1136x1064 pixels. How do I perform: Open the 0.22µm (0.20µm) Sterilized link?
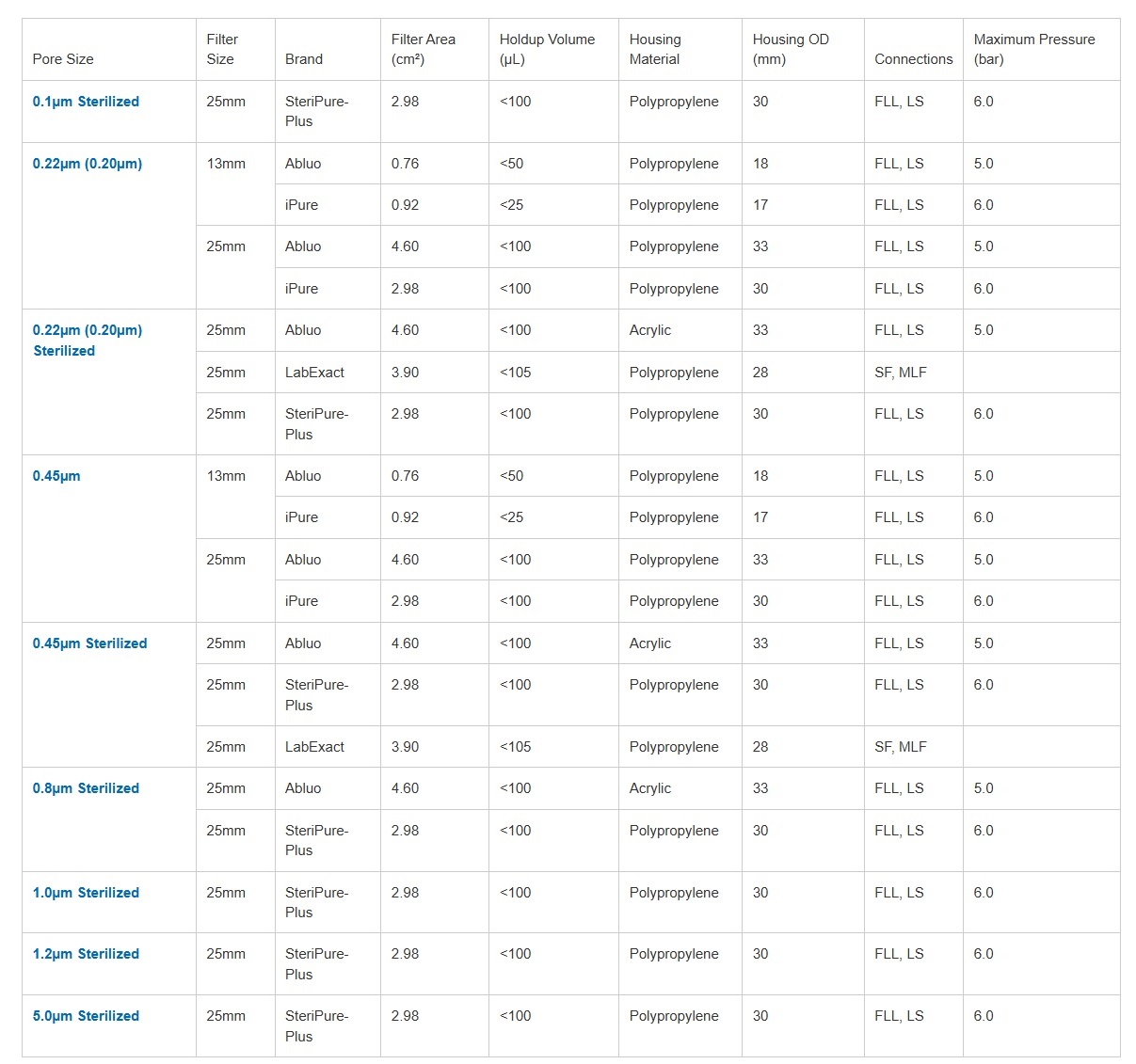[88, 340]
